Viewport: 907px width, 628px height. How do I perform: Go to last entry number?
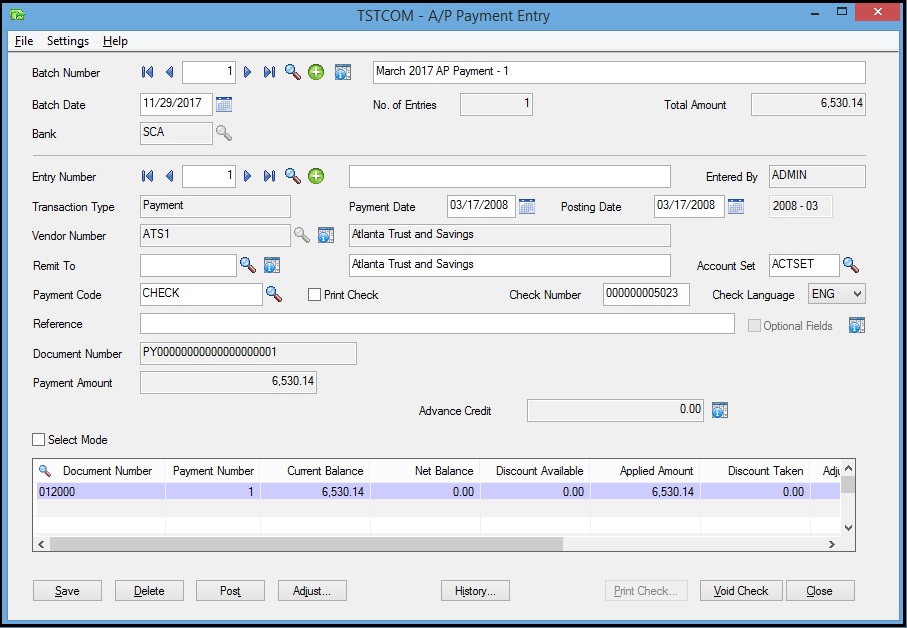269,176
